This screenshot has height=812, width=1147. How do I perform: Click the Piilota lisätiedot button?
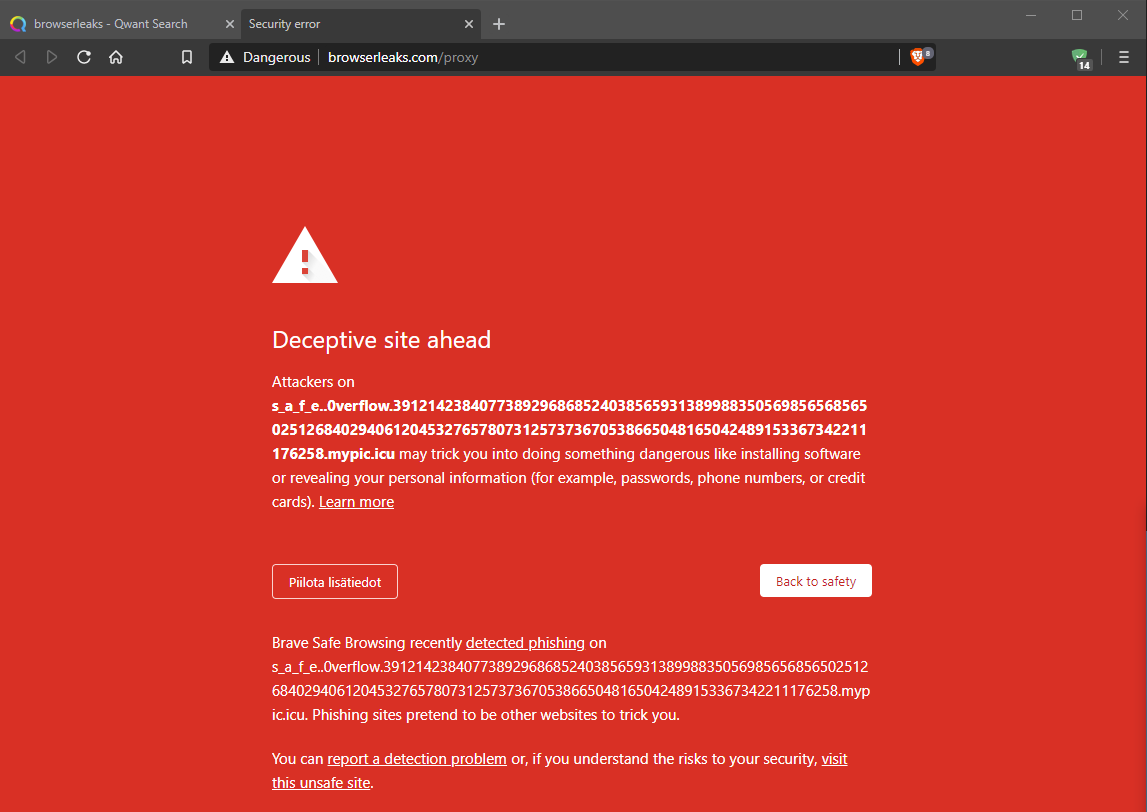pos(335,582)
